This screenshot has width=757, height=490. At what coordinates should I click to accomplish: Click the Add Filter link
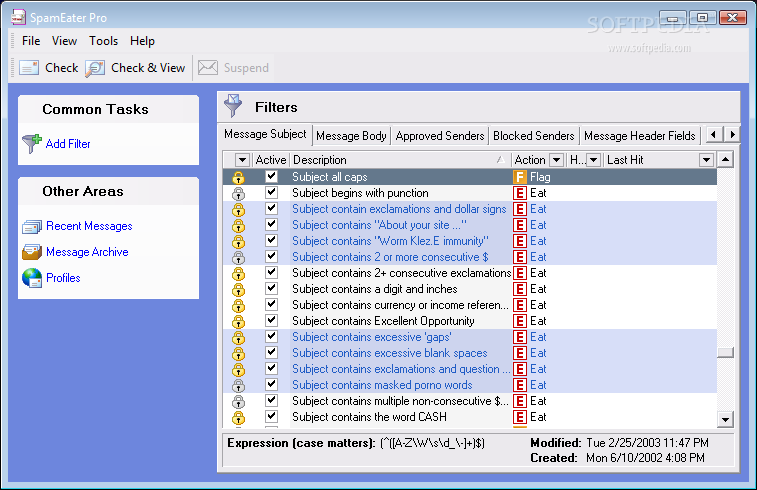[68, 144]
